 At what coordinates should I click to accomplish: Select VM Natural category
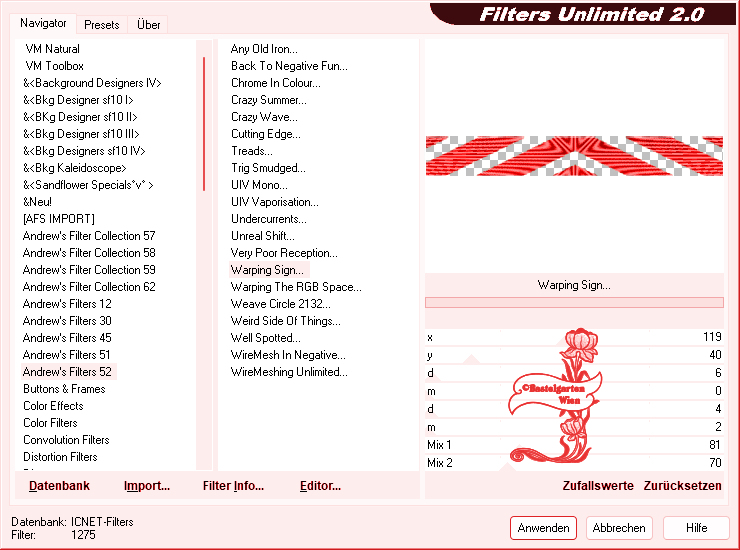coord(52,49)
